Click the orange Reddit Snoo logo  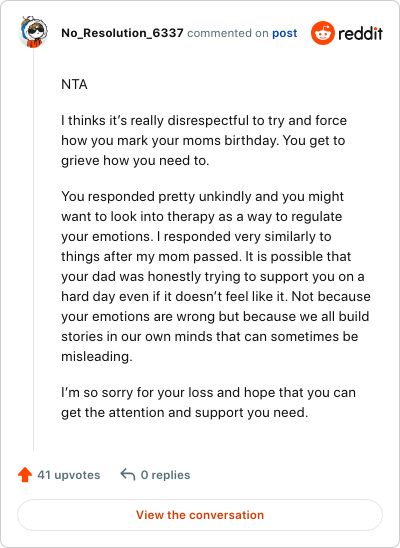click(x=323, y=33)
